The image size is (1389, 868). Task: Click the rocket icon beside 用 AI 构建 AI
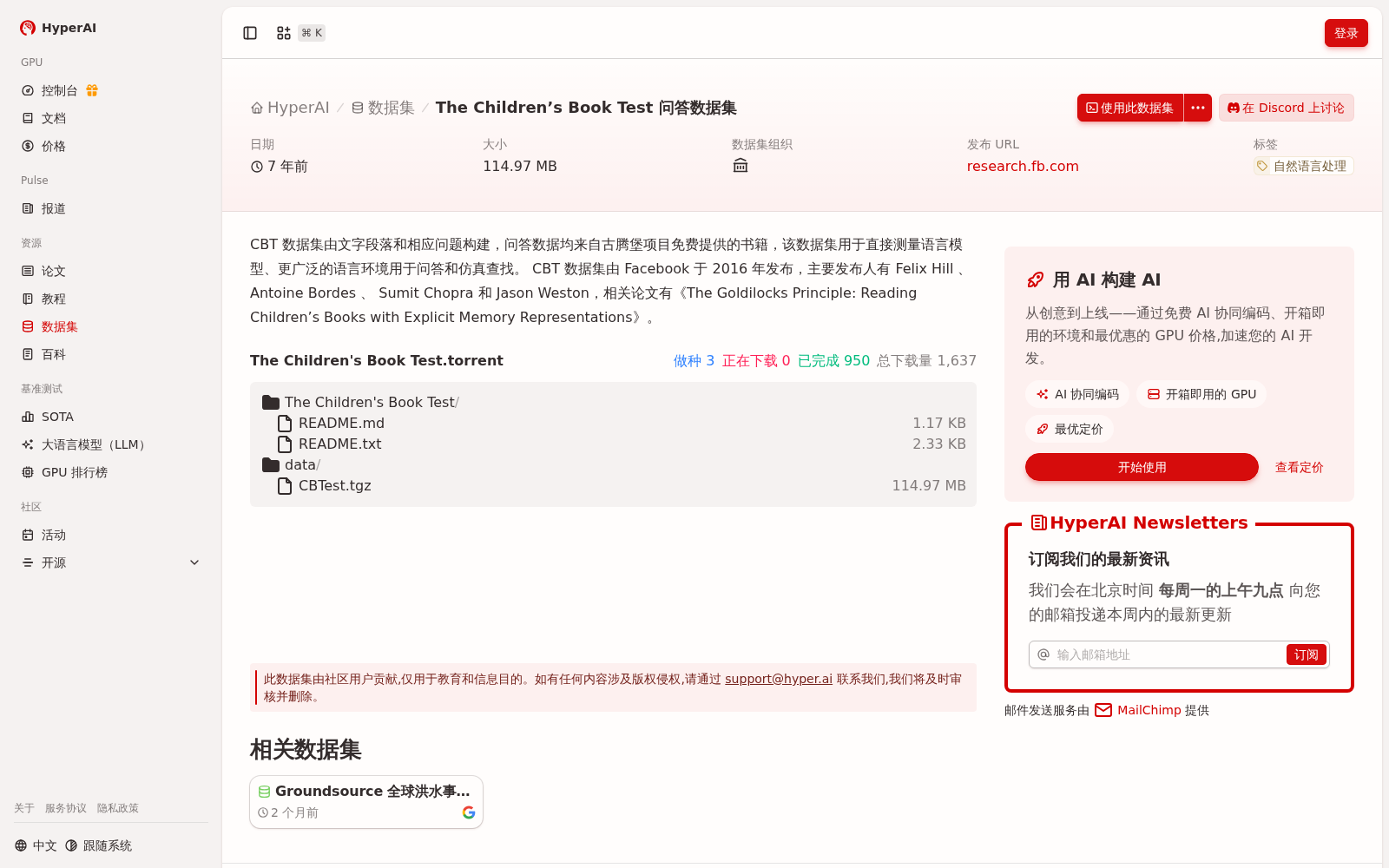[1036, 279]
